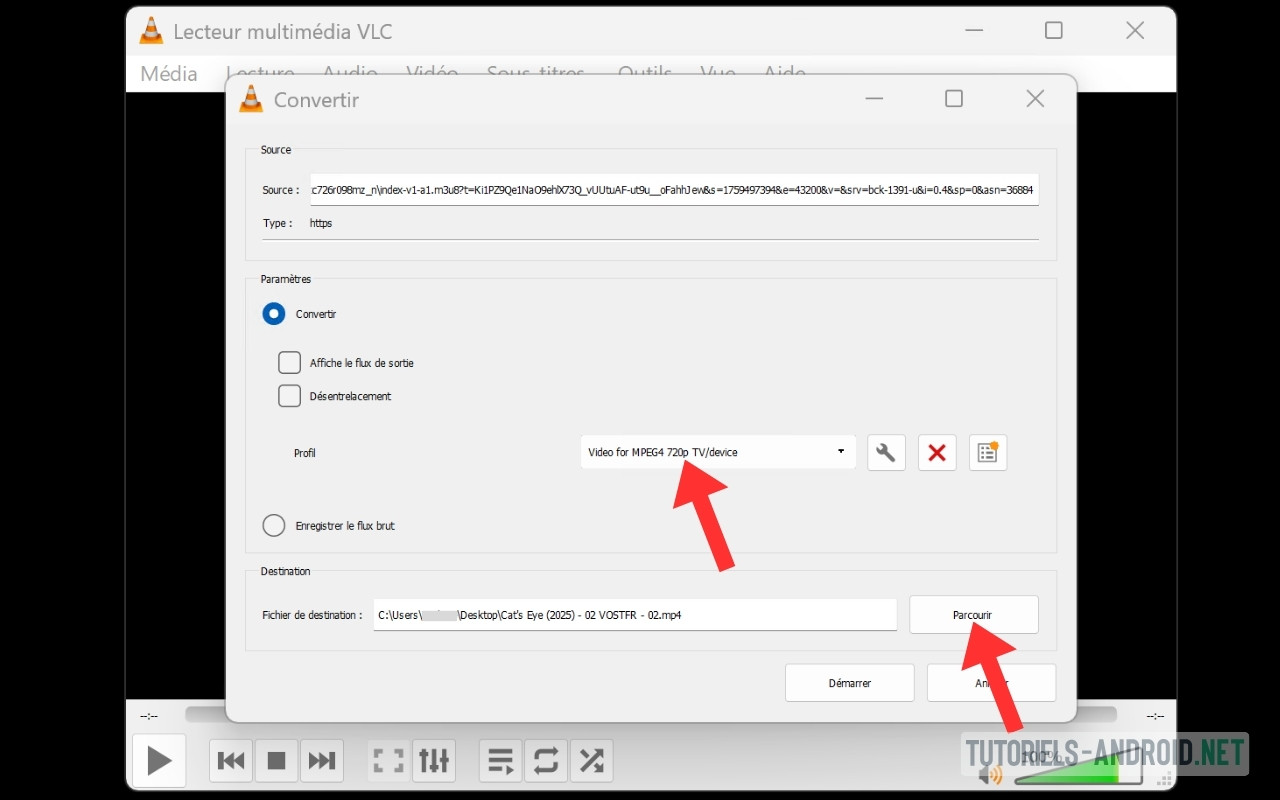Image resolution: width=1280 pixels, height=800 pixels.
Task: Create a new profile icon button
Action: click(x=988, y=453)
